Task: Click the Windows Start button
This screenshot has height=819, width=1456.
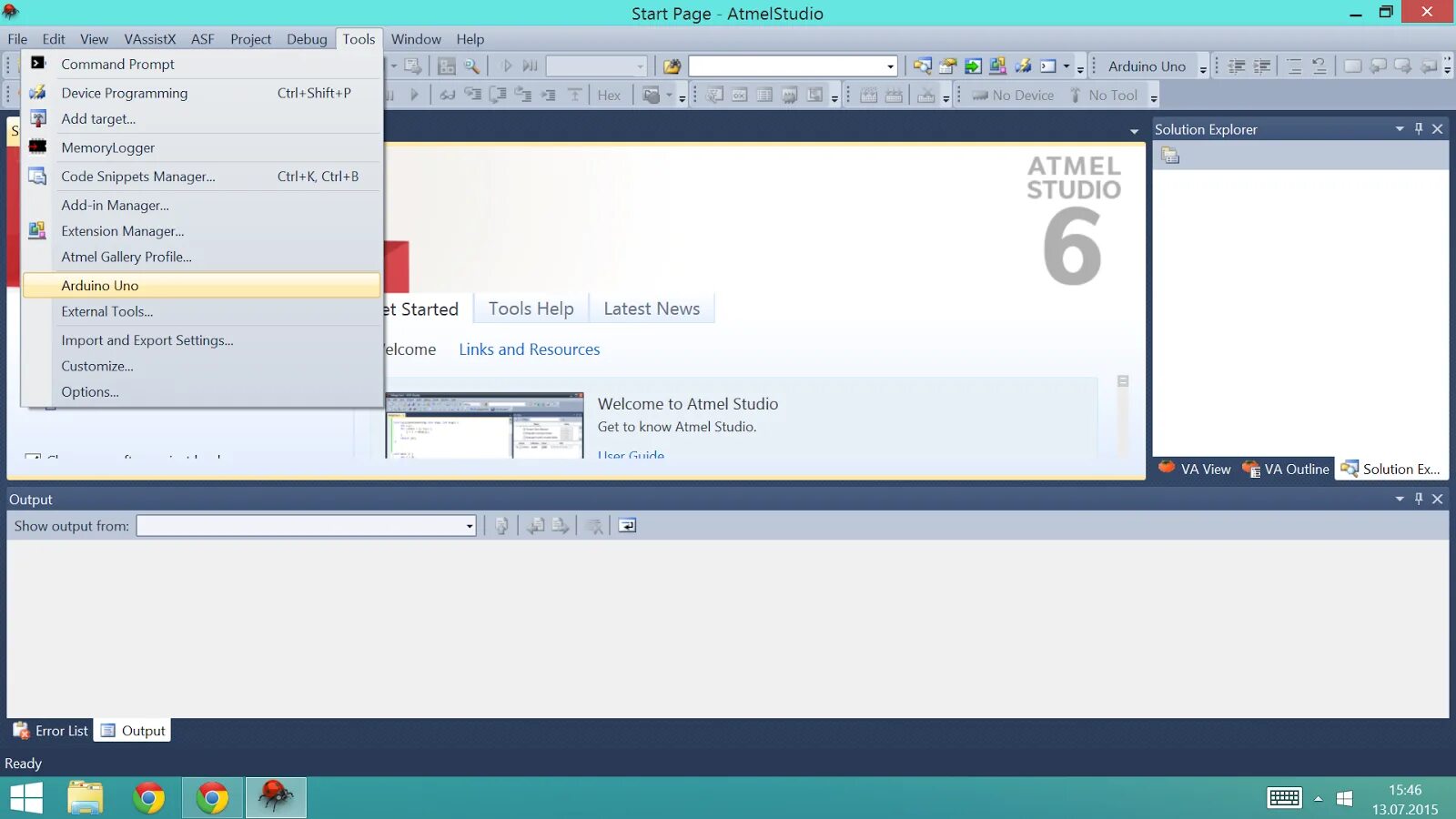Action: [x=26, y=798]
